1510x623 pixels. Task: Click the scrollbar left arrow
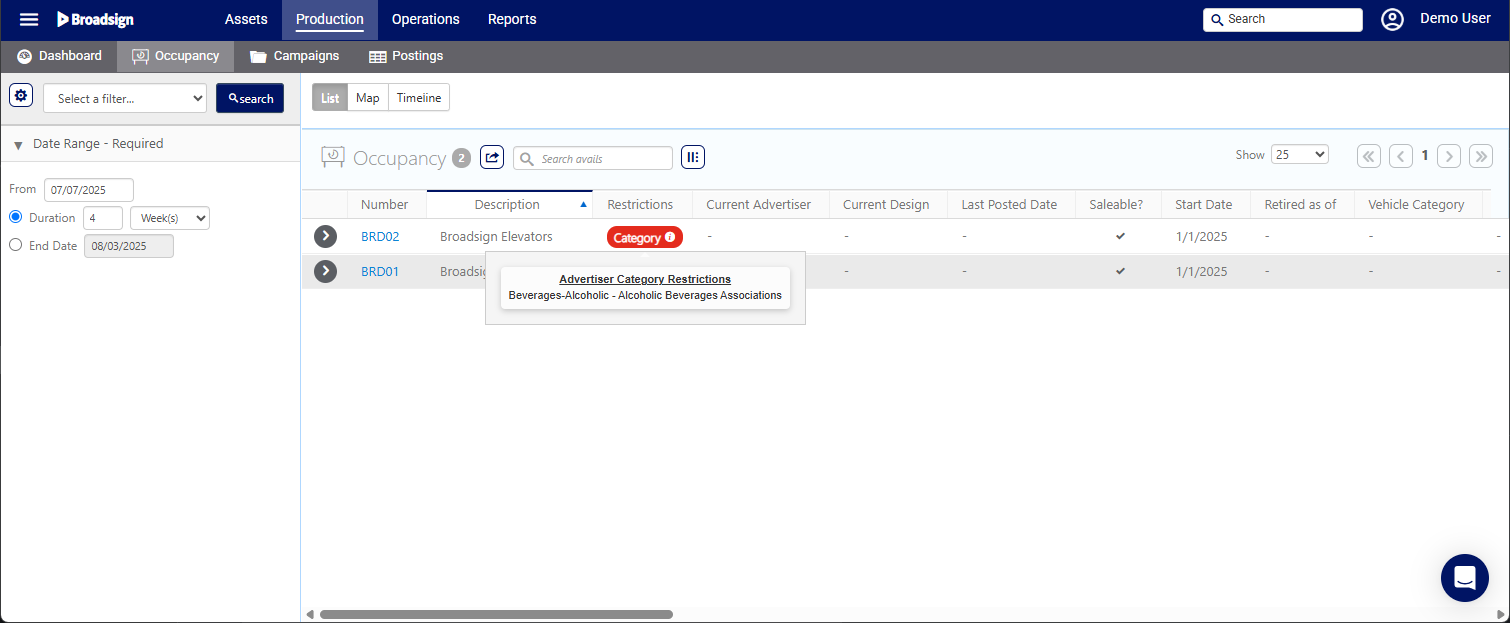click(x=309, y=614)
